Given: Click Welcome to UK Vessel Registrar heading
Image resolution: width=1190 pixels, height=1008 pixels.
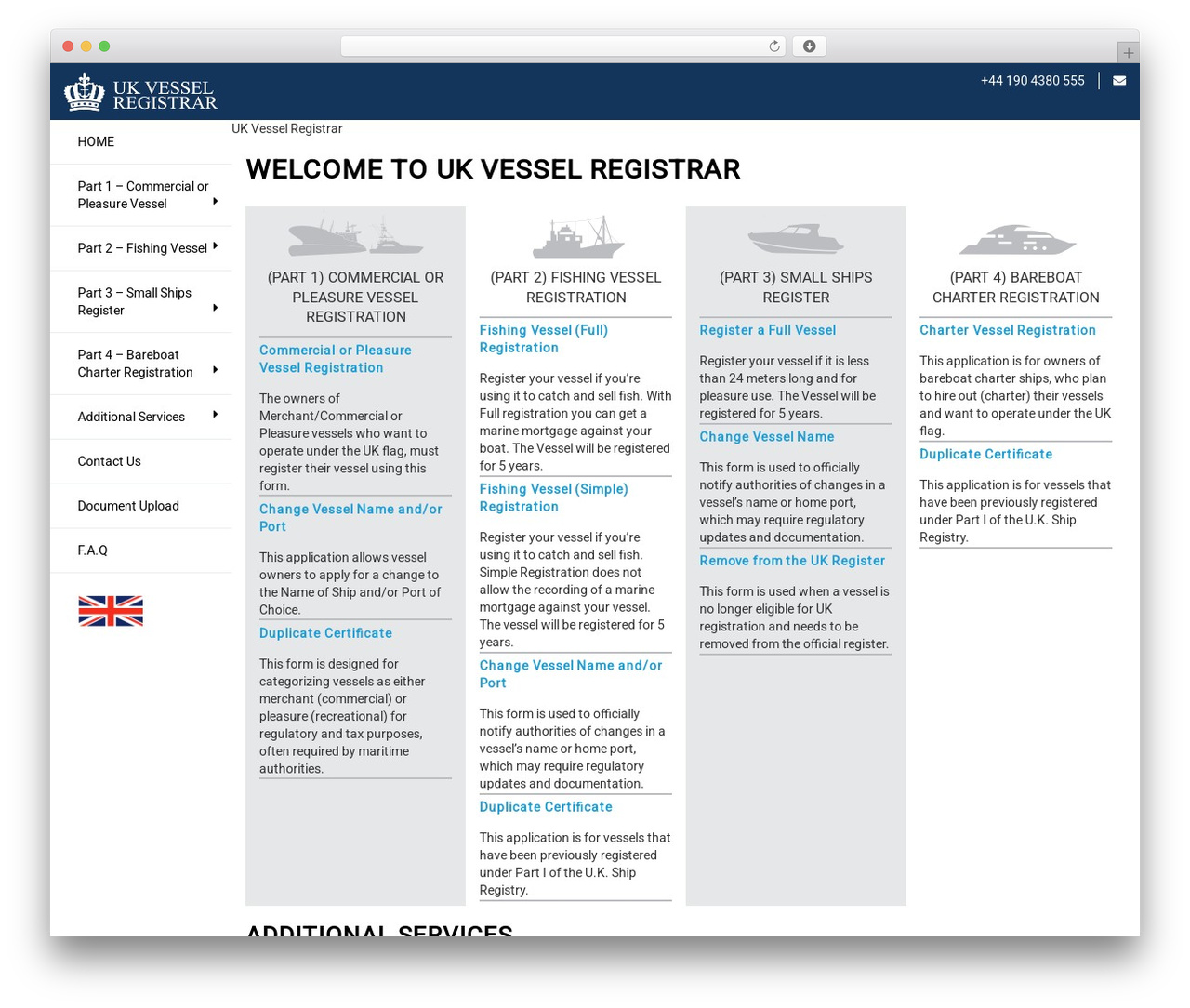Looking at the screenshot, I should [493, 169].
